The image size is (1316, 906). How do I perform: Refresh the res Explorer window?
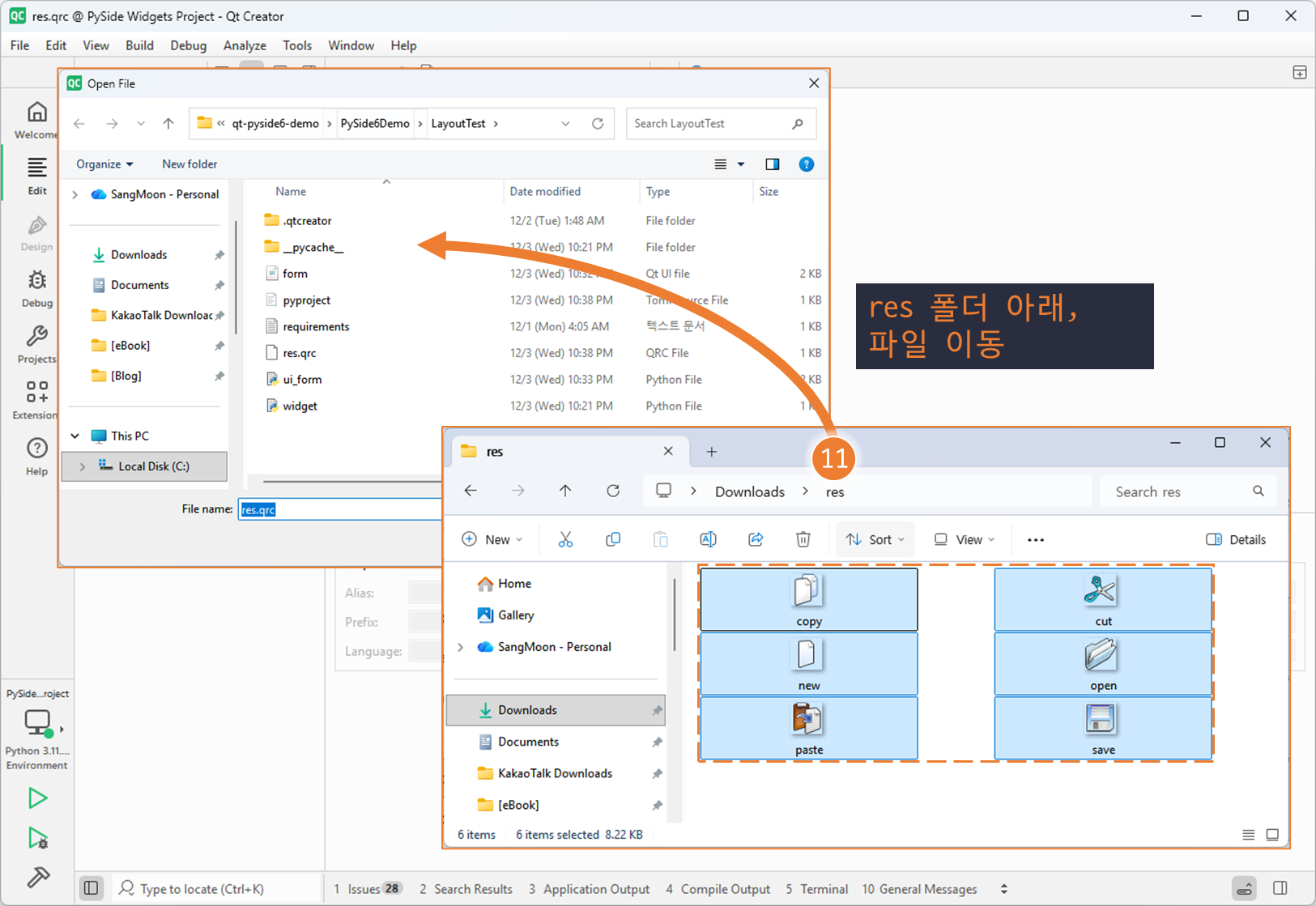613,491
